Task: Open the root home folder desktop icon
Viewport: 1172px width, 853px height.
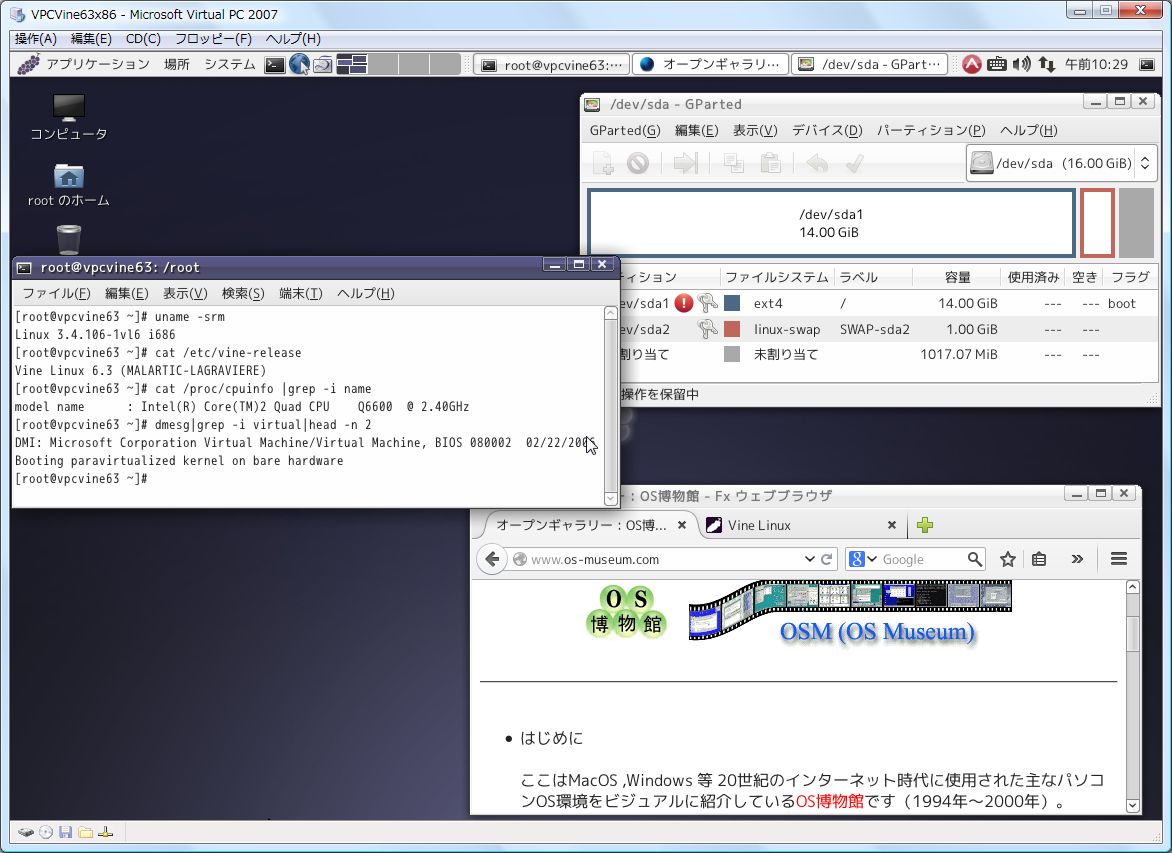Action: pyautogui.click(x=69, y=184)
